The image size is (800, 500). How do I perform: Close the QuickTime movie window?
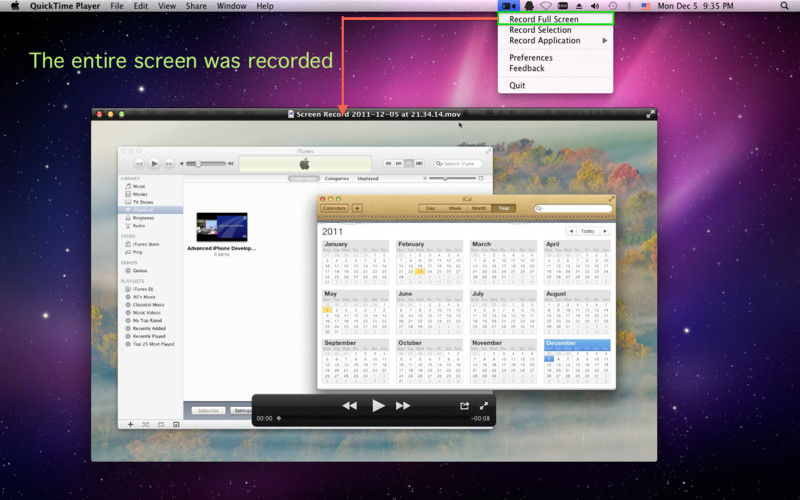(x=99, y=114)
